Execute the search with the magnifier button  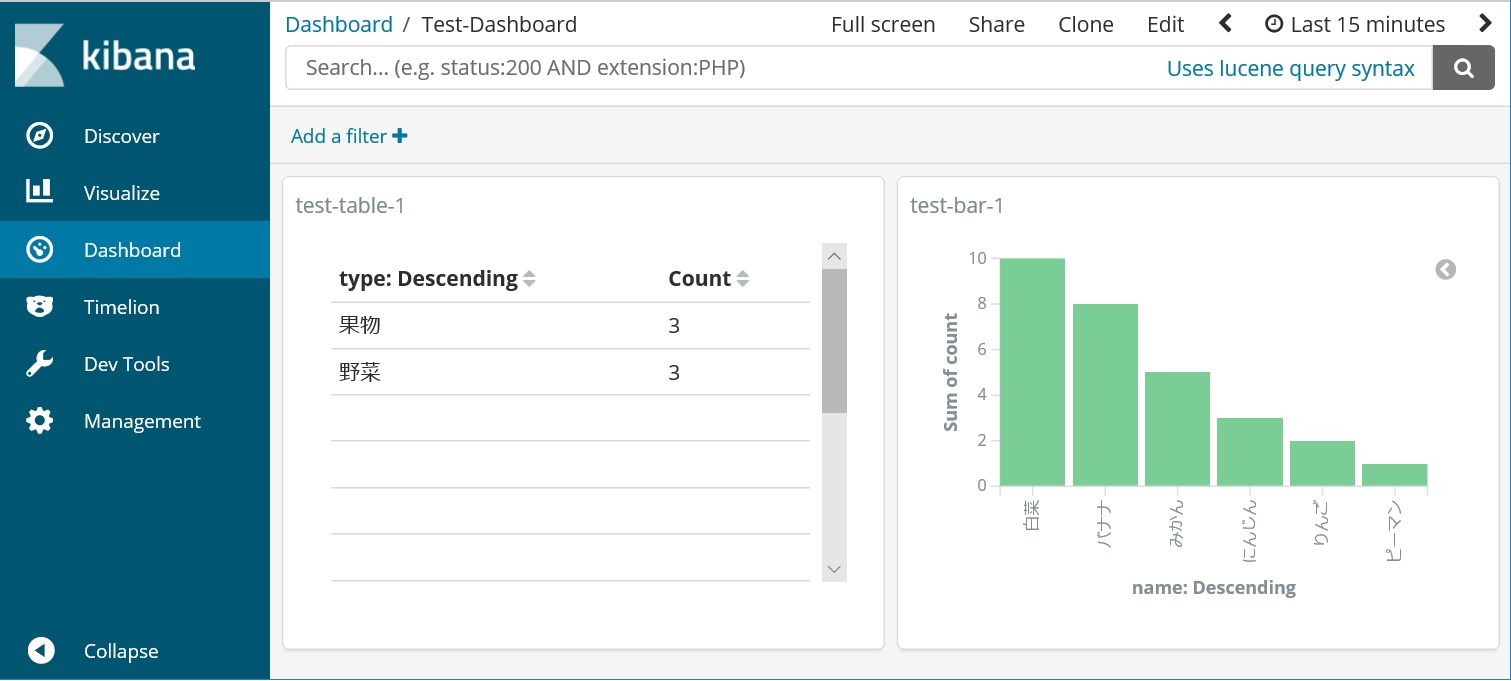[1463, 67]
